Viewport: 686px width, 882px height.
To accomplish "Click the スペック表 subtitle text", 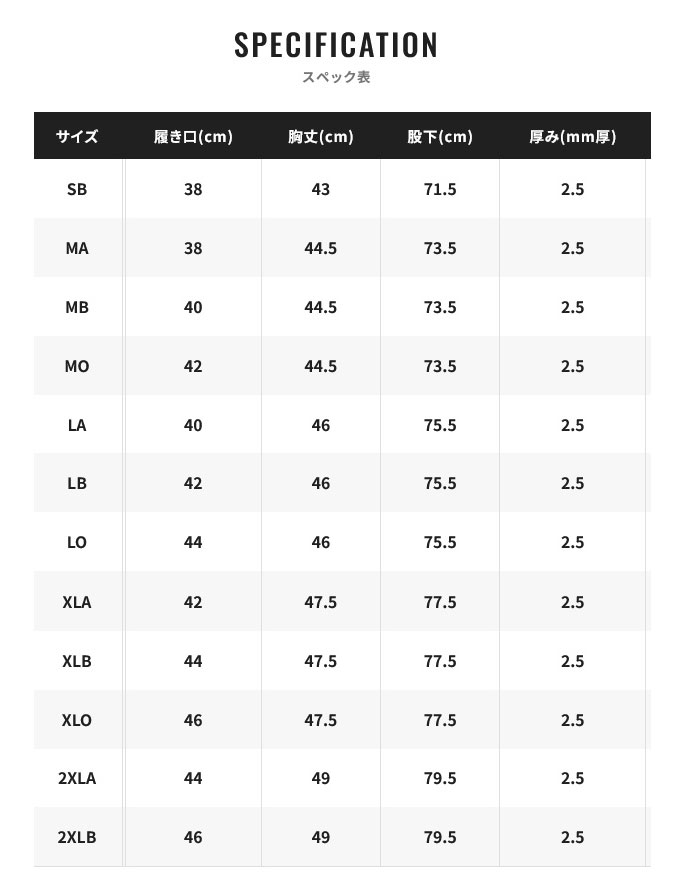I will [336, 77].
